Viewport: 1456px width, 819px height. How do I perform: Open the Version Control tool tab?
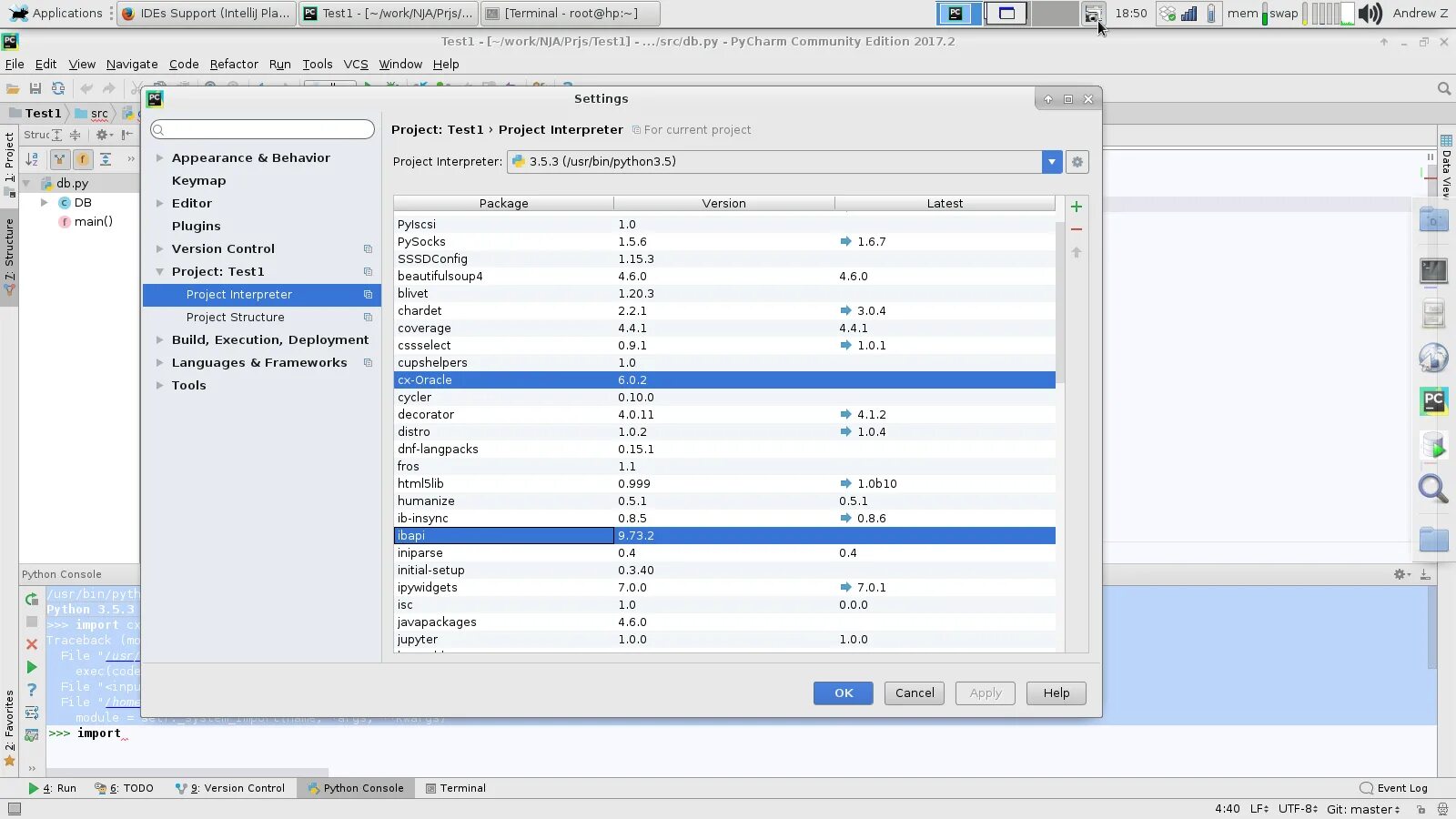(x=230, y=788)
